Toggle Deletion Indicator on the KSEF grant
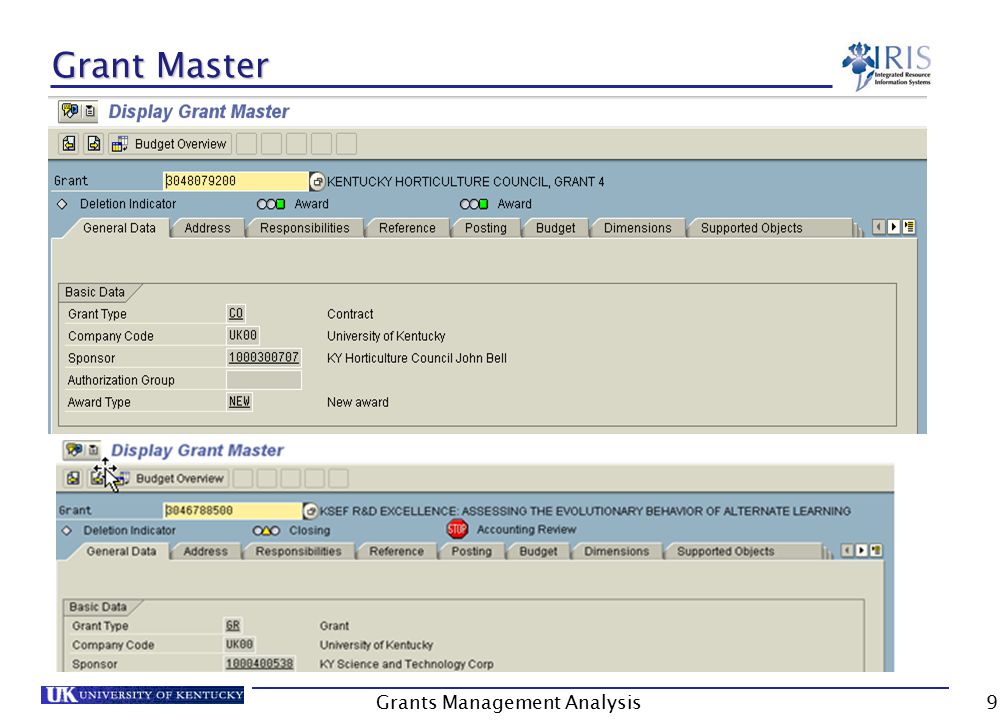This screenshot has width=1008, height=720. [66, 530]
